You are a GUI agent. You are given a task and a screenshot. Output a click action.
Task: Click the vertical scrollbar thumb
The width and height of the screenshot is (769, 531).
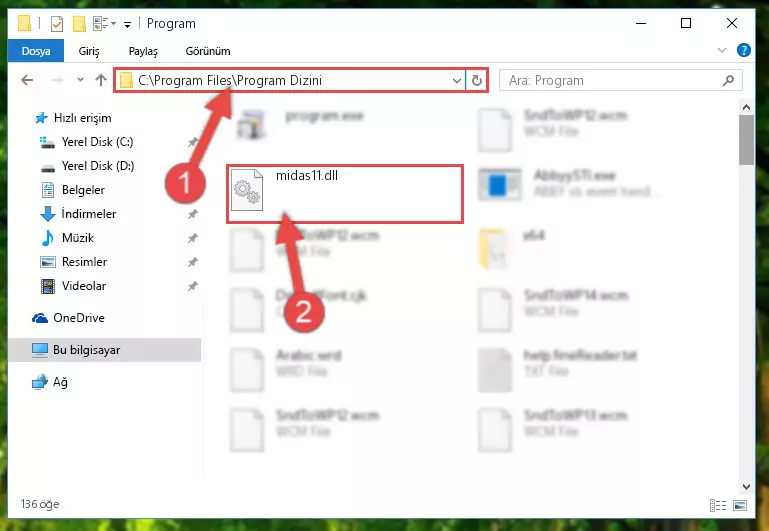point(746,140)
